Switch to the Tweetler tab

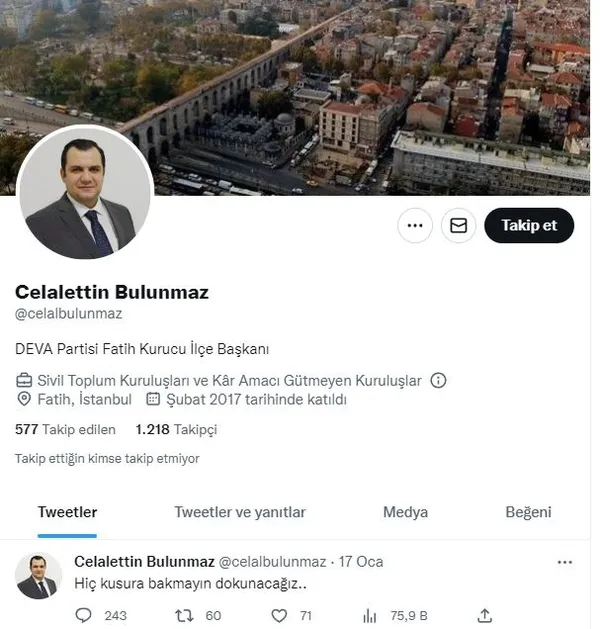point(67,512)
